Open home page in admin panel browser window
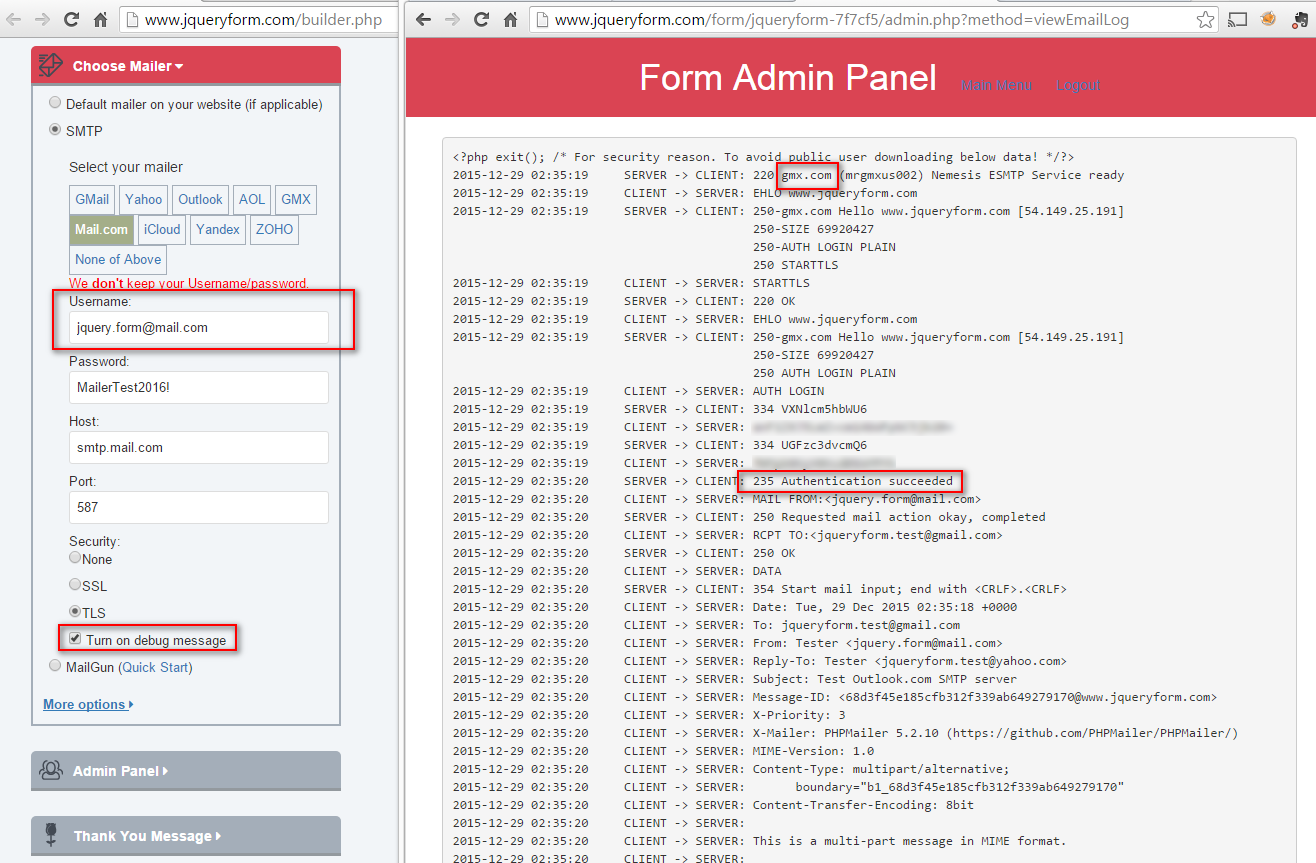 click(x=511, y=19)
